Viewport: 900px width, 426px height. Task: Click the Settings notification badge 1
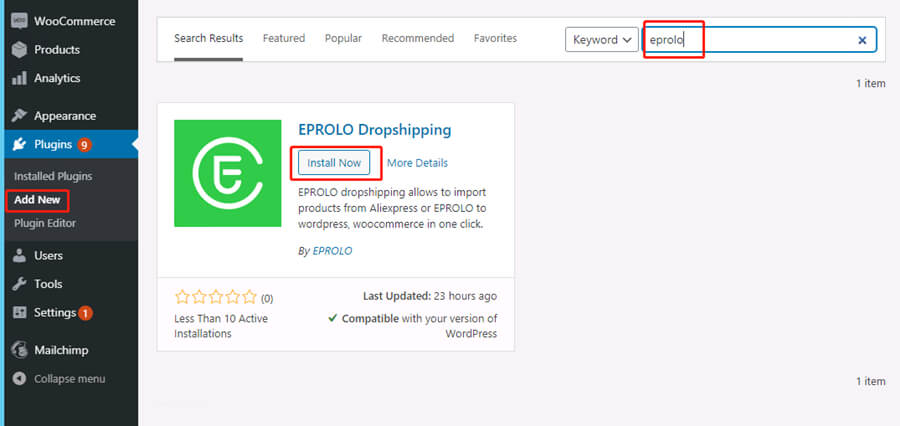[x=86, y=313]
